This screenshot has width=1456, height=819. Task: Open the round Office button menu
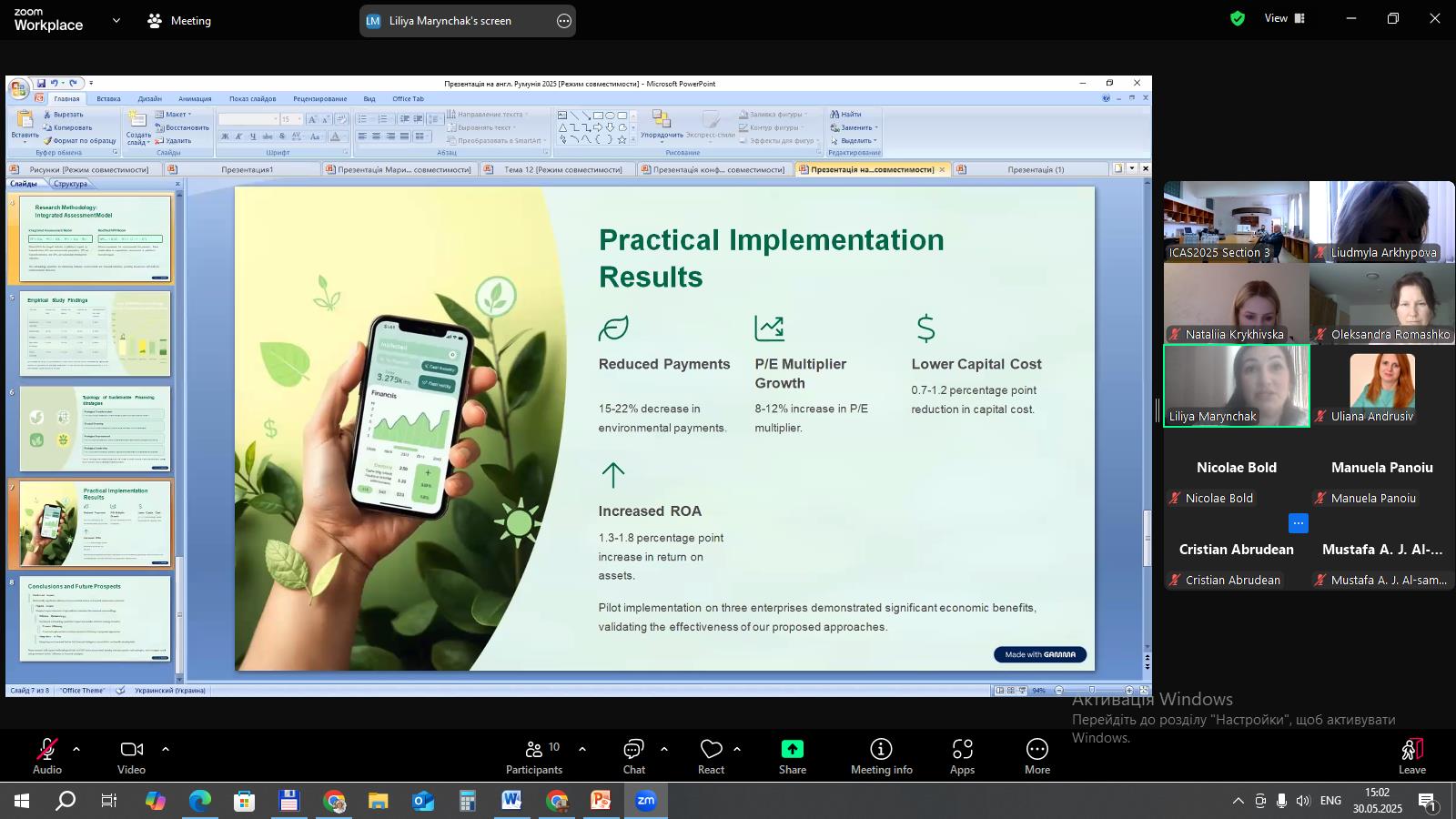click(x=18, y=88)
